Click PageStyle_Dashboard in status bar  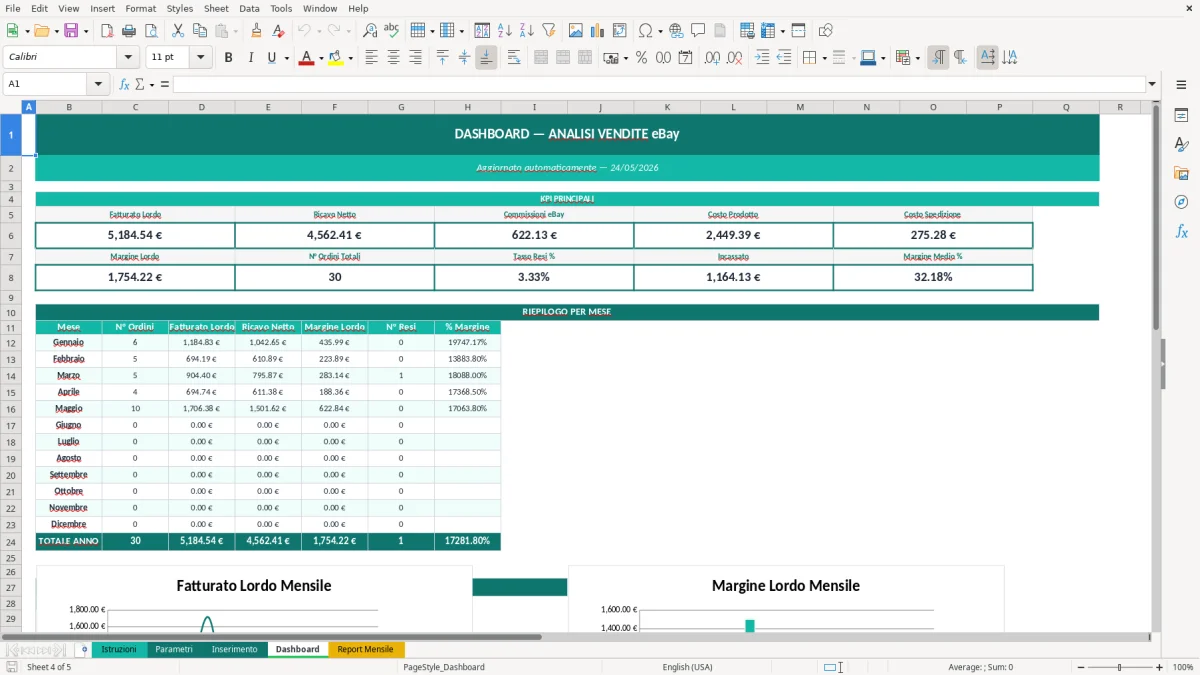444,667
